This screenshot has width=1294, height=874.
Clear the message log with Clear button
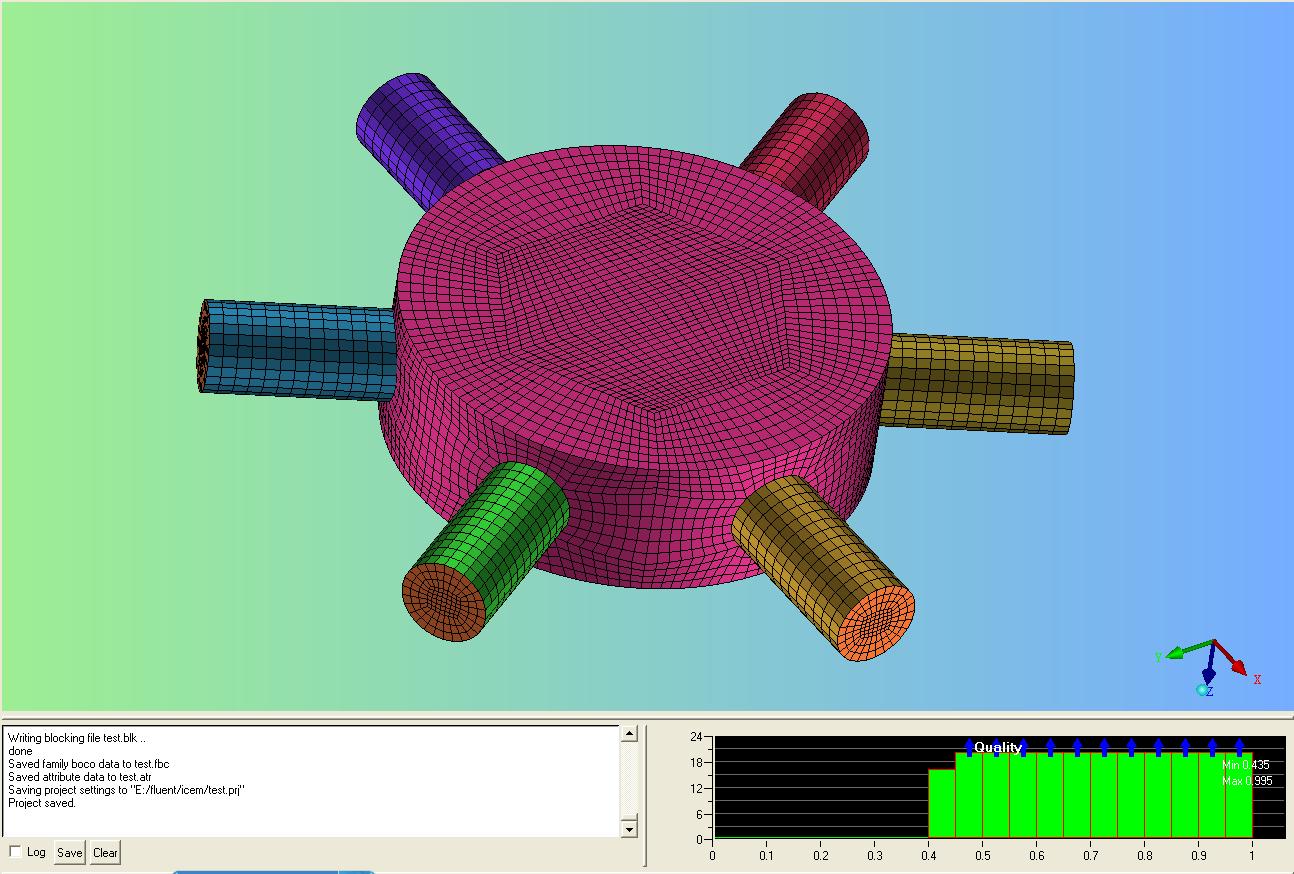105,853
